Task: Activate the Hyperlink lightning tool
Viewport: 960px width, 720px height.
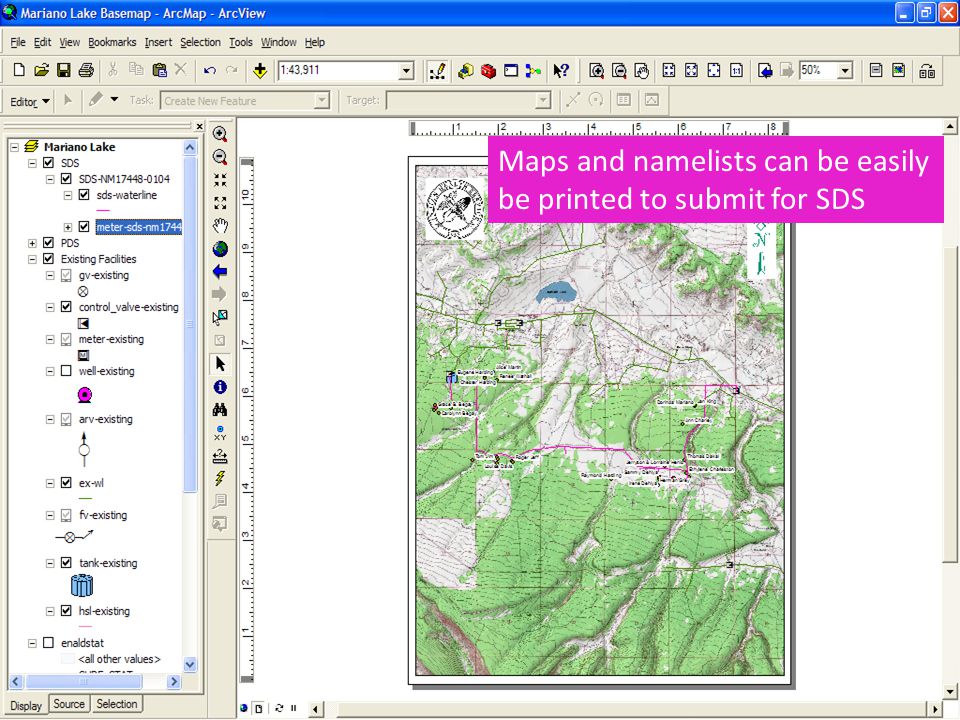Action: click(x=220, y=478)
